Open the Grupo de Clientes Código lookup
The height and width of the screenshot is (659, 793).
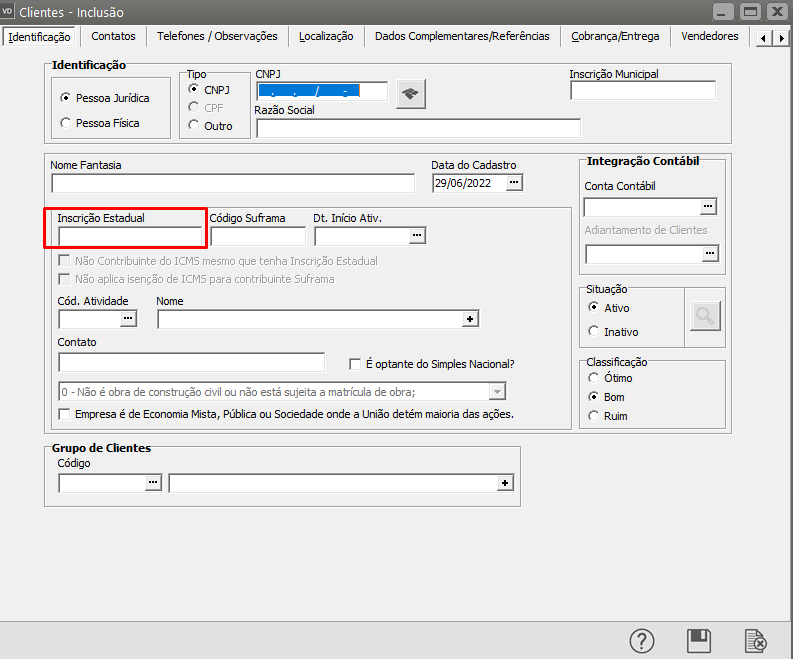pos(153,483)
